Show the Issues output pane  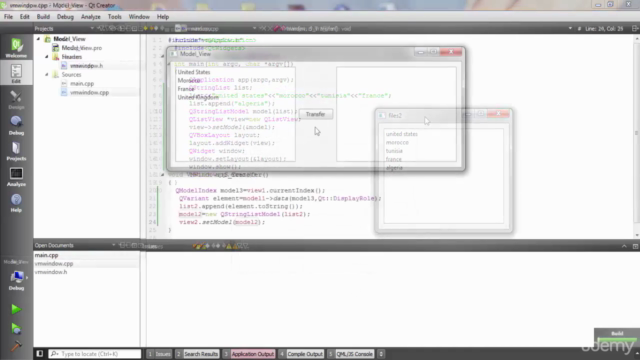pyautogui.click(x=159, y=354)
